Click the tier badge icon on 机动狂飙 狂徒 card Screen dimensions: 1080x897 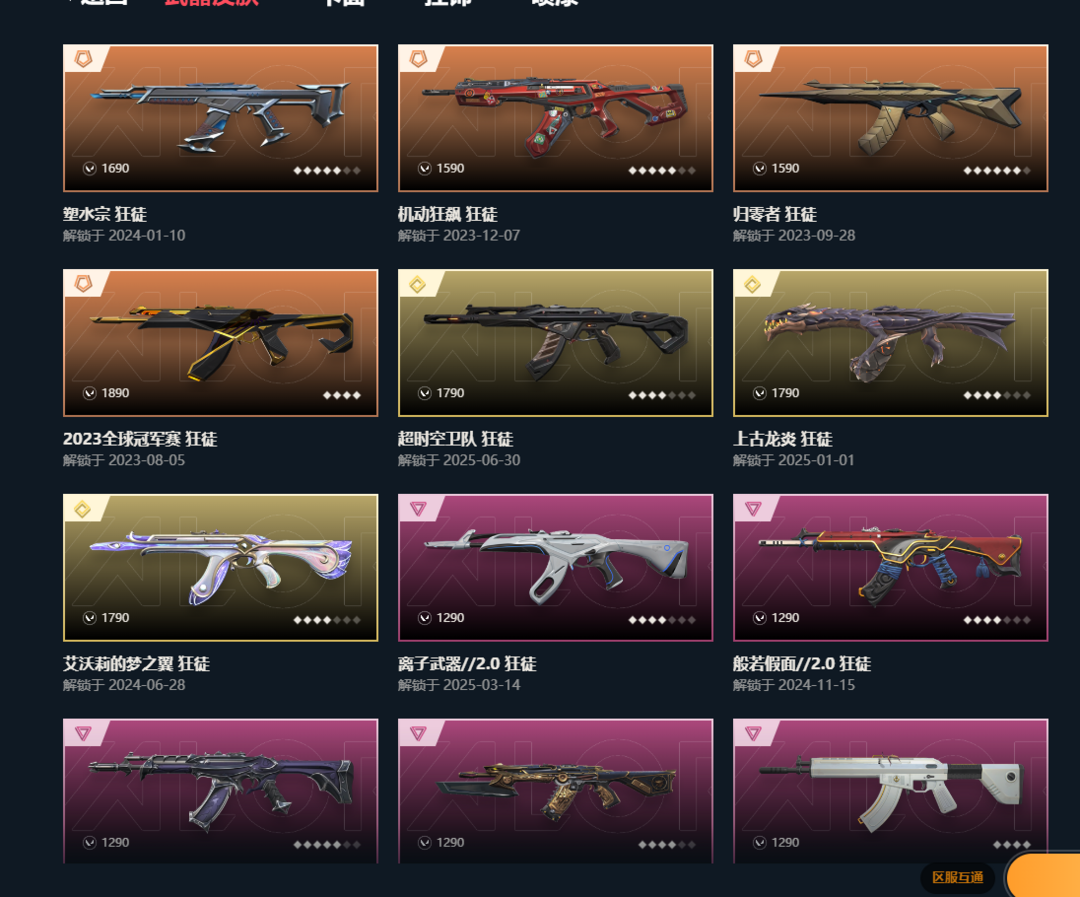(x=418, y=59)
